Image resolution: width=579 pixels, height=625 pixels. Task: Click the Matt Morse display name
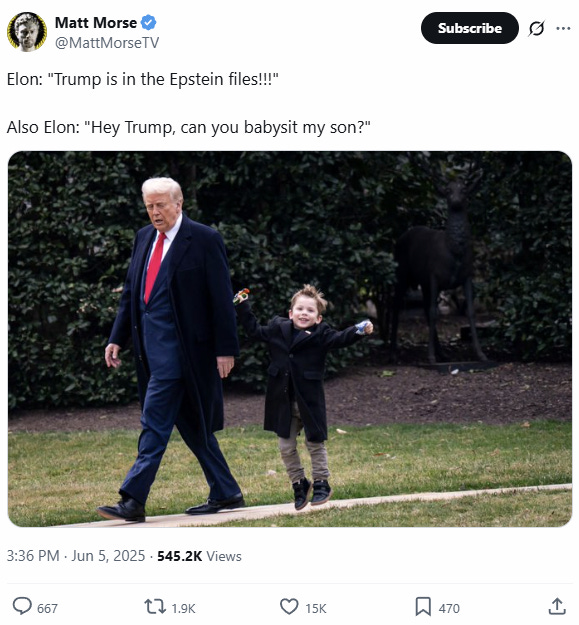(96, 23)
